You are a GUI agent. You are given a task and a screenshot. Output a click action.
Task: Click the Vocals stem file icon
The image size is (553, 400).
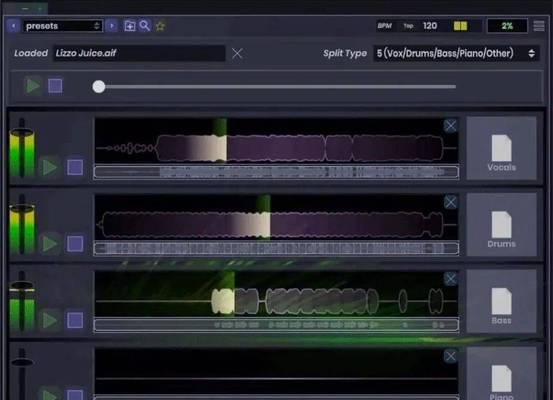coord(502,148)
